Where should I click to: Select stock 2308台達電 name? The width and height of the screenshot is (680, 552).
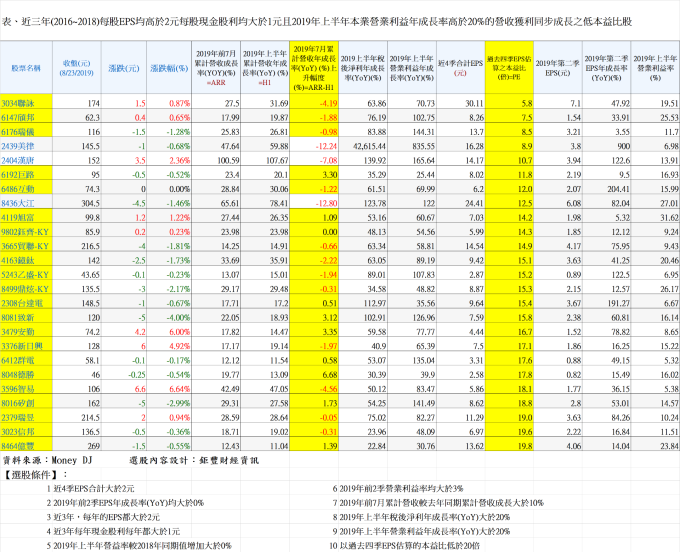click(x=22, y=304)
